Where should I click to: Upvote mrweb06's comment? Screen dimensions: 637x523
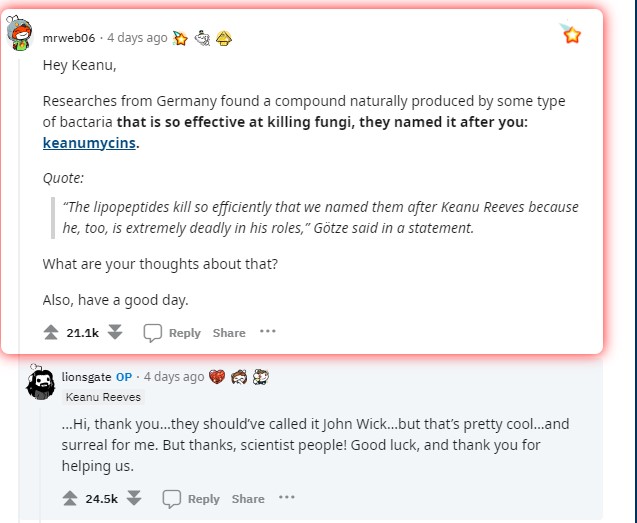(x=51, y=333)
